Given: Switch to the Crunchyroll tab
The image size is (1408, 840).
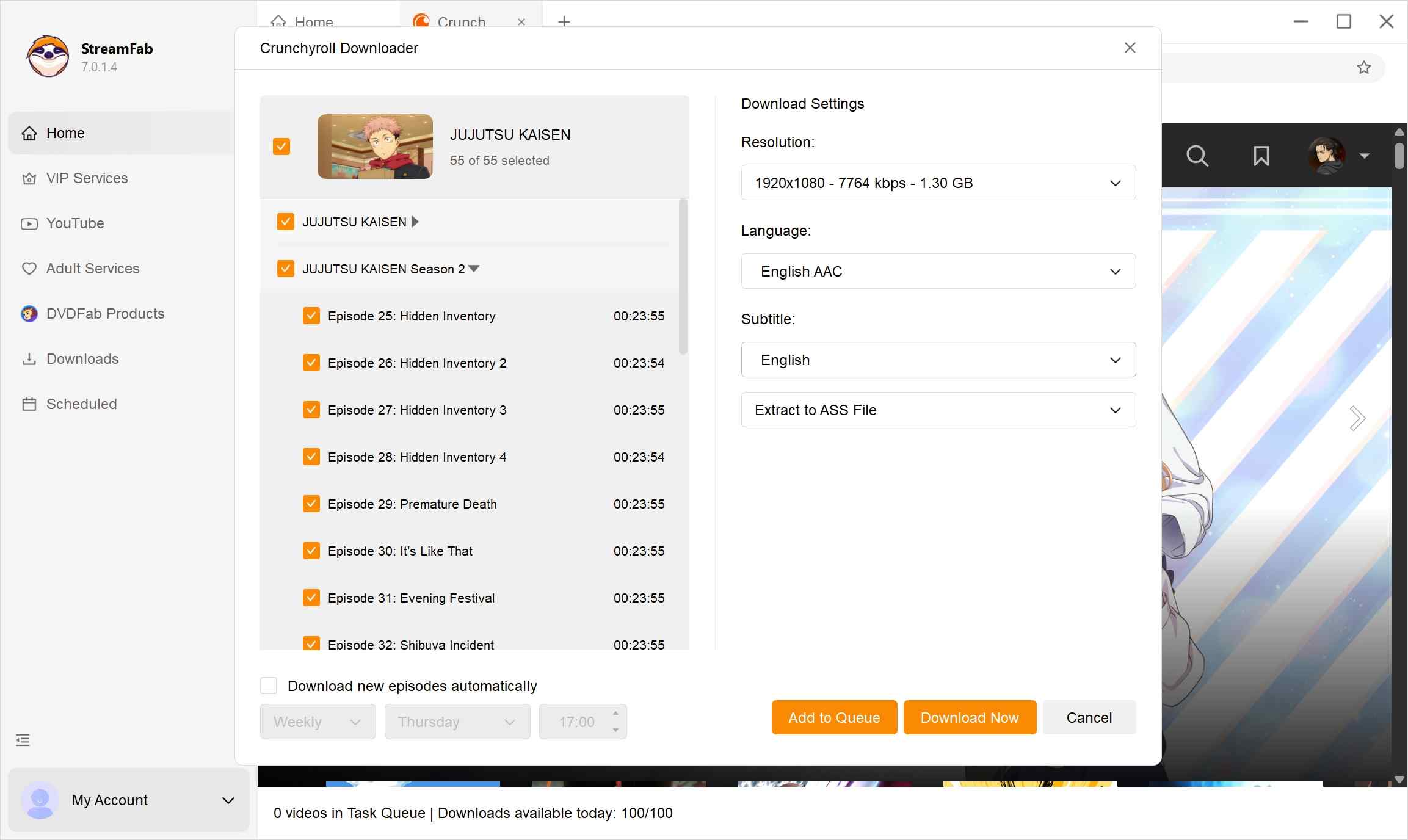Looking at the screenshot, I should [x=462, y=22].
